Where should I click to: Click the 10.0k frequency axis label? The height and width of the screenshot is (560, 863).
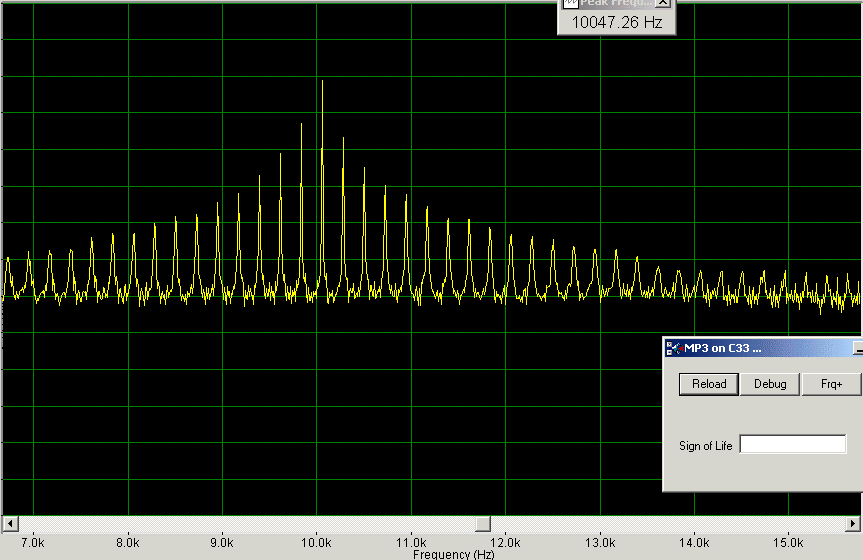(x=316, y=543)
